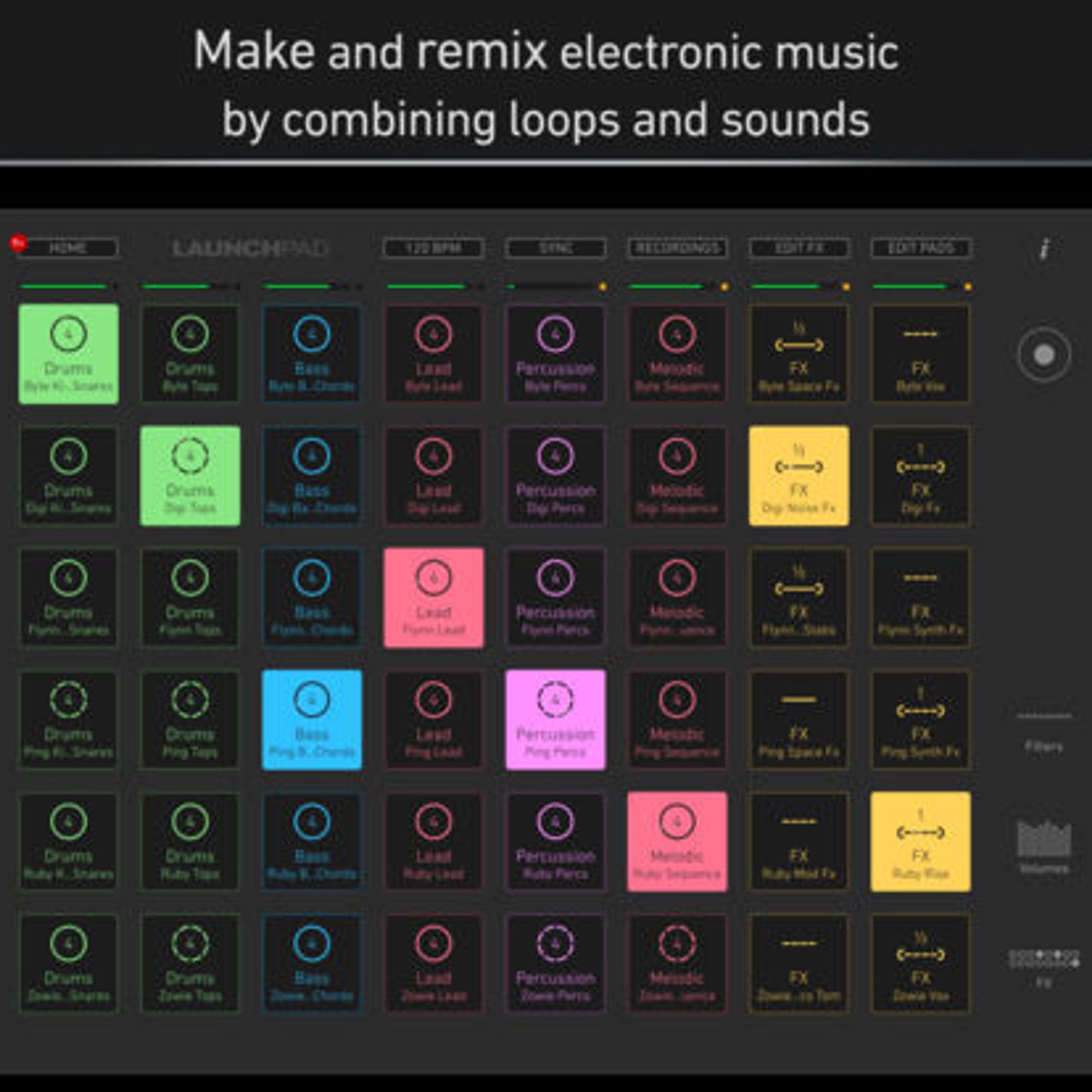Viewport: 1092px width, 1092px height.
Task: Adjust the Percussion column volume bar
Action: (556, 287)
